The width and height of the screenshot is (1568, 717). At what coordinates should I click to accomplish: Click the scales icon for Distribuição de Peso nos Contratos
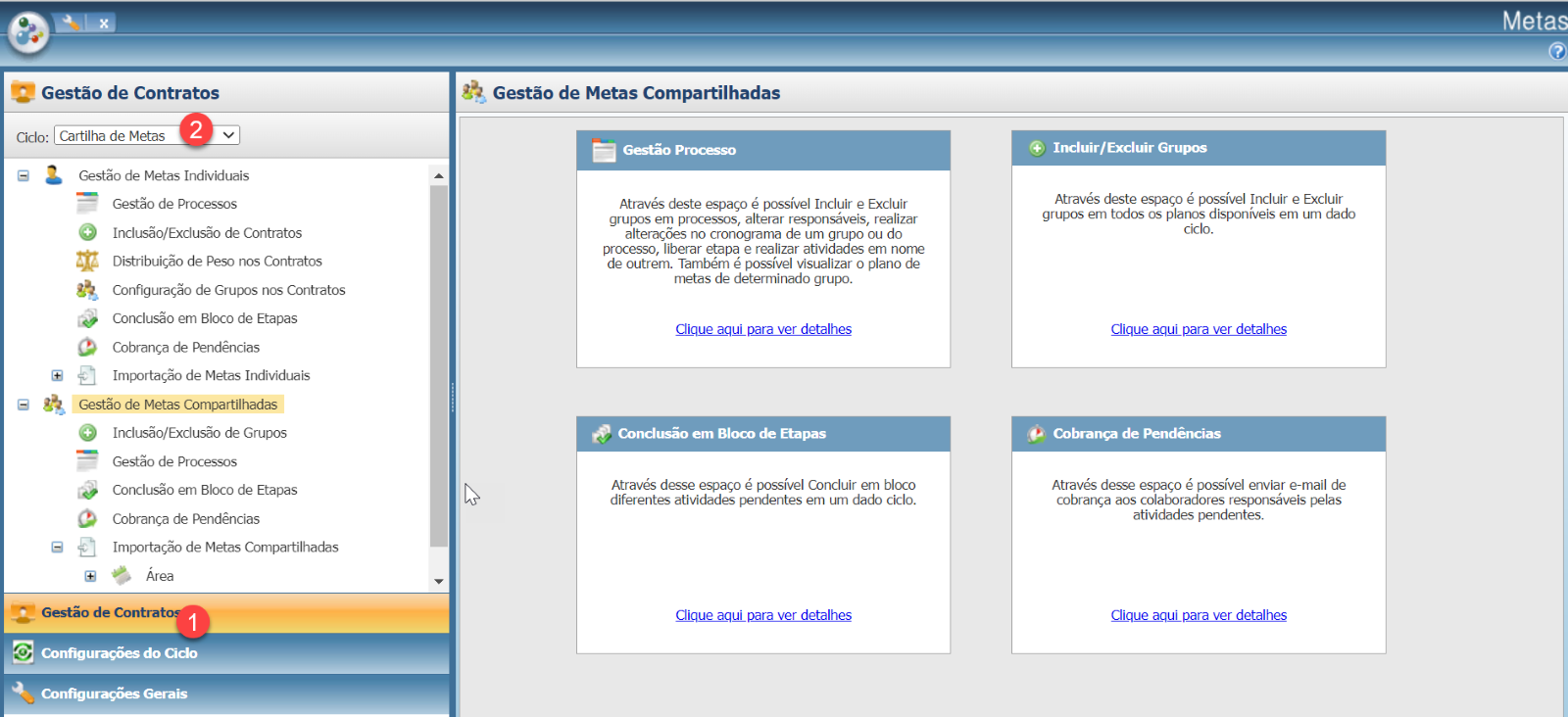tap(87, 261)
